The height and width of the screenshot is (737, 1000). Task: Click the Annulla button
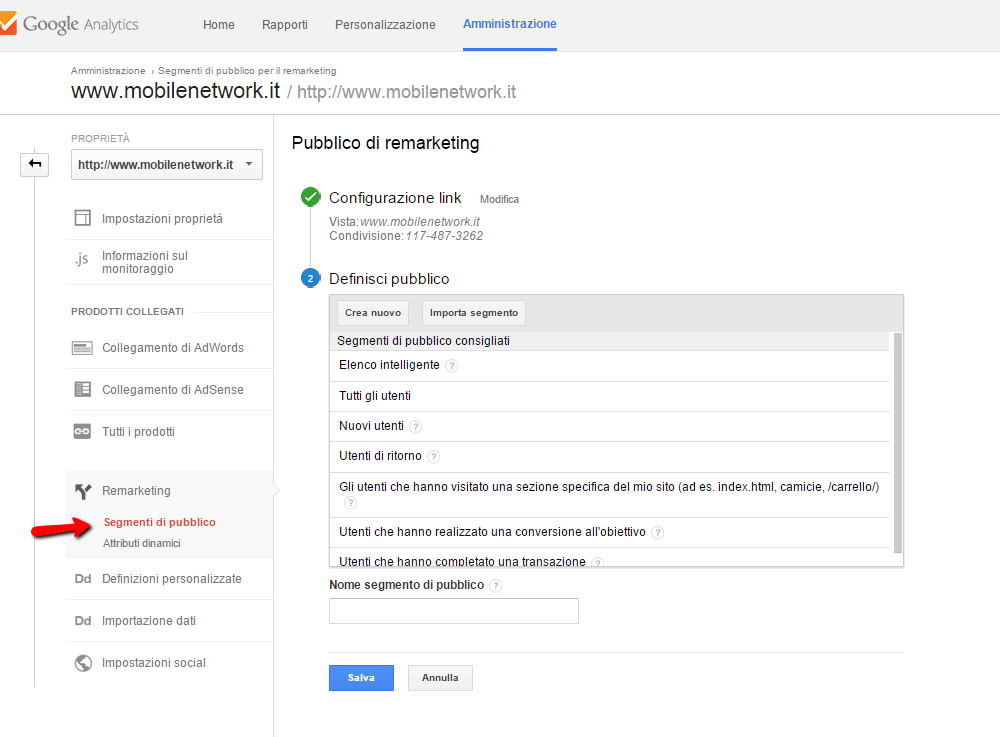point(440,678)
